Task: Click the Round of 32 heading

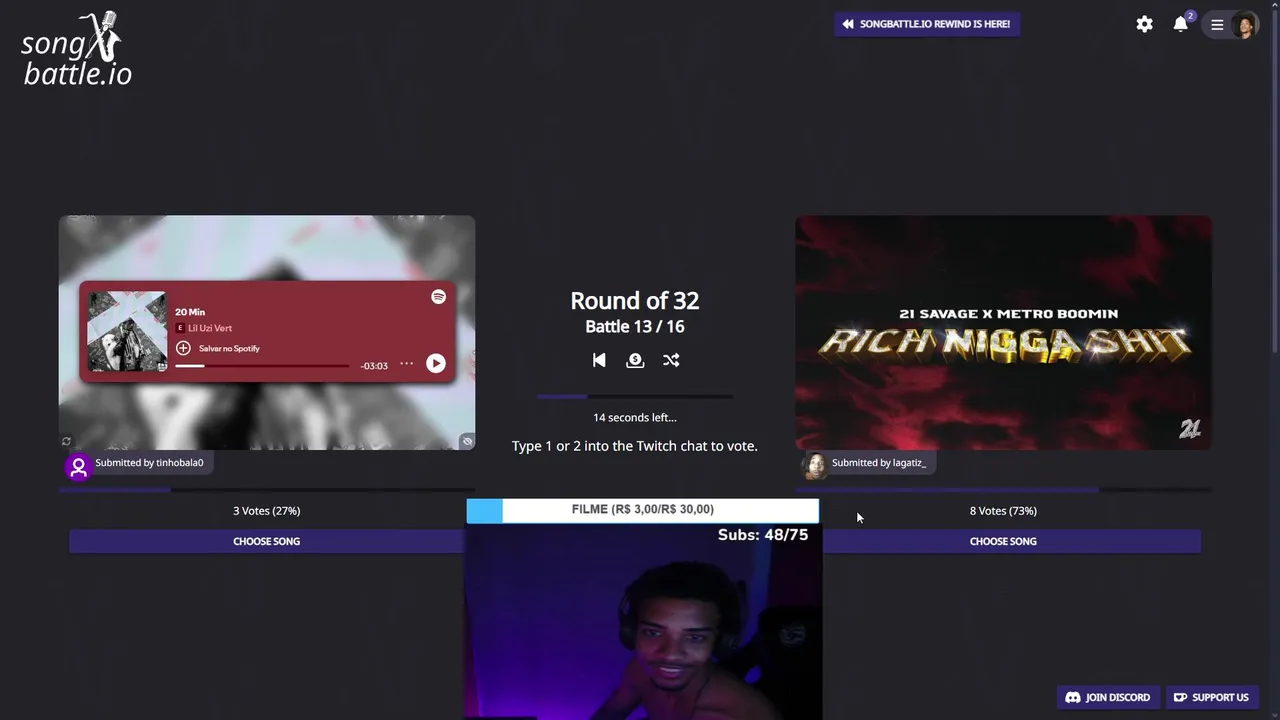Action: (635, 300)
